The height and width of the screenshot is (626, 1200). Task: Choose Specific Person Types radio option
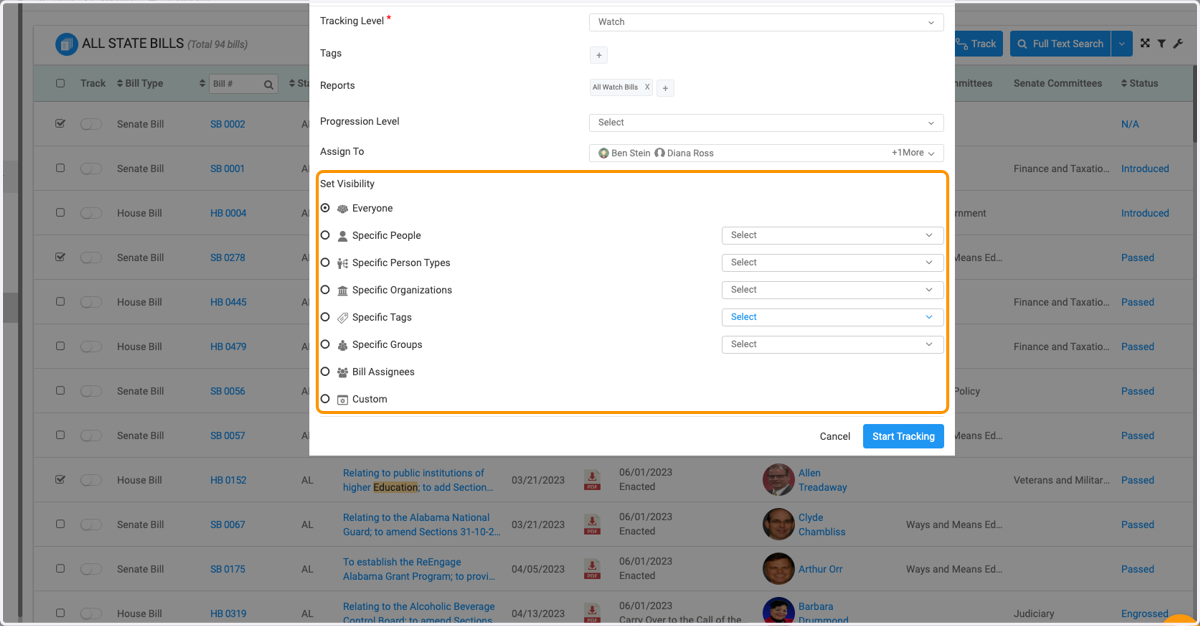(325, 262)
